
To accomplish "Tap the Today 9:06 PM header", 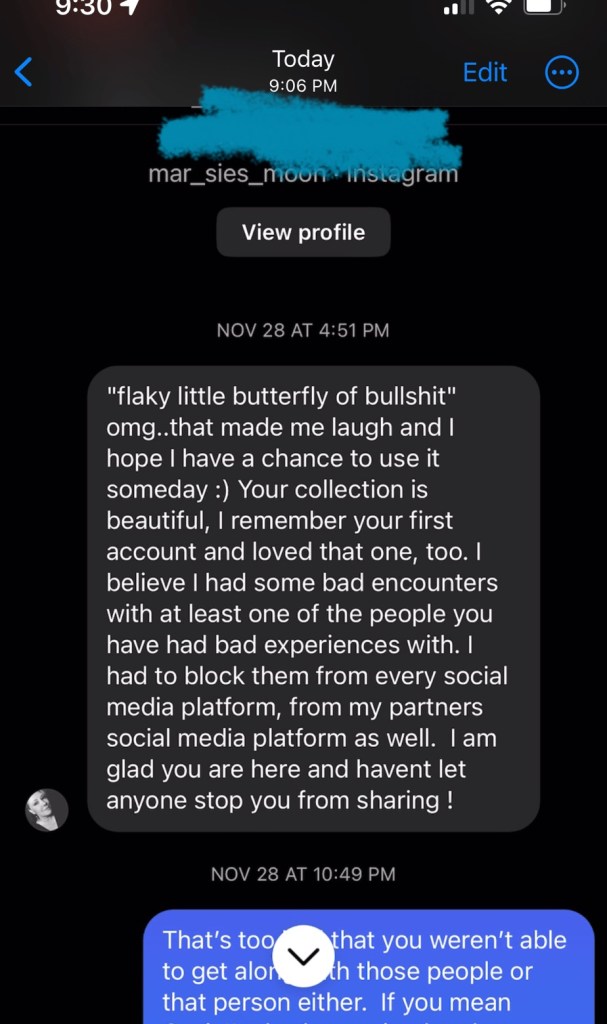I will pyautogui.click(x=303, y=71).
